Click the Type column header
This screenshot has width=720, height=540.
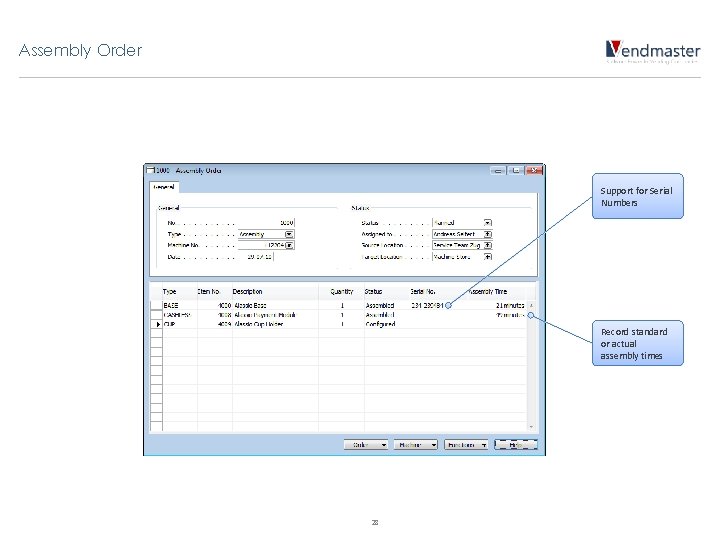click(x=180, y=292)
